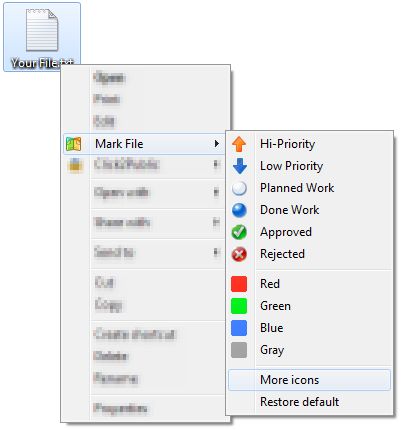Choose the Hi-Priority label
Viewport: 401px width, 430px height.
pos(287,144)
